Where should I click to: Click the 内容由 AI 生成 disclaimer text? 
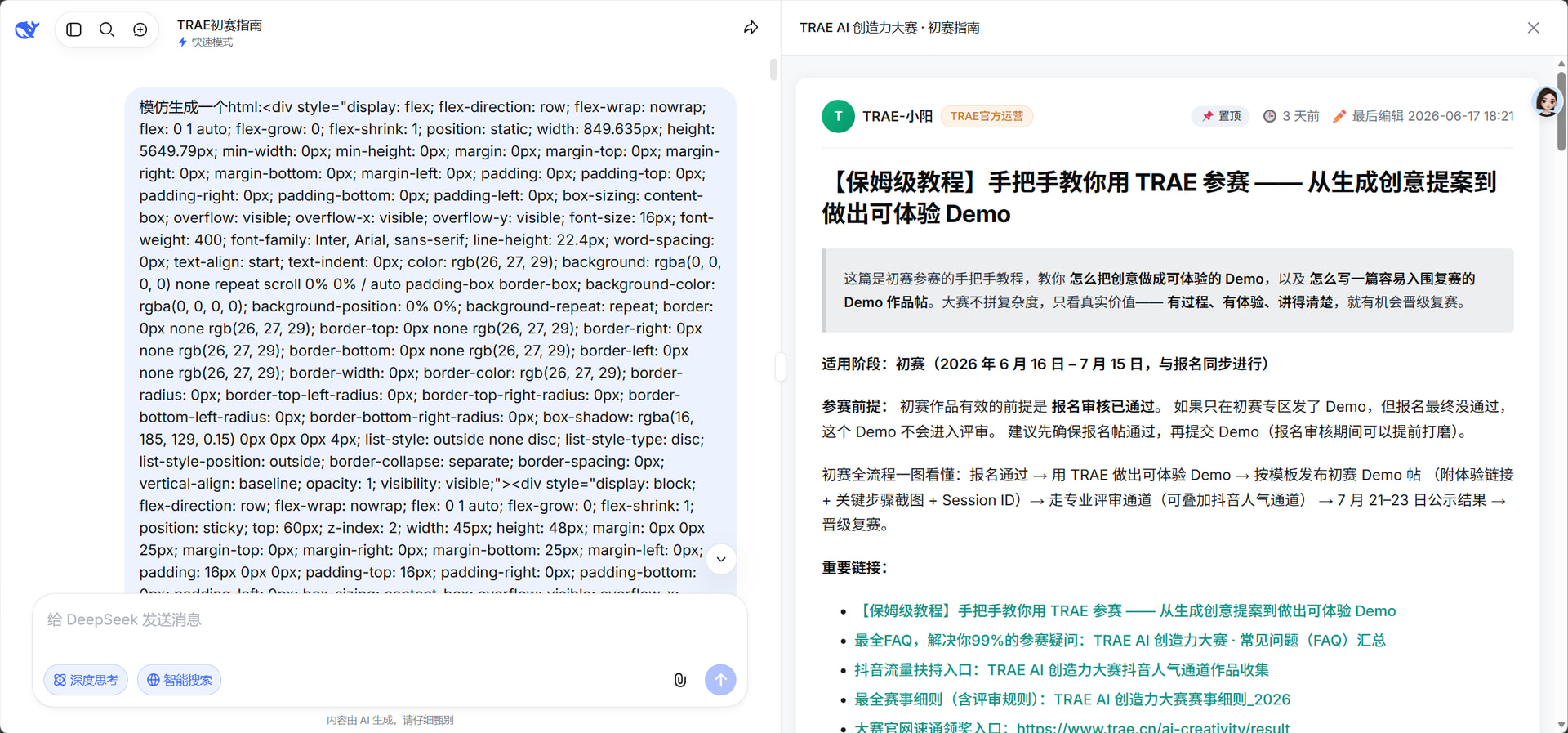click(x=390, y=720)
